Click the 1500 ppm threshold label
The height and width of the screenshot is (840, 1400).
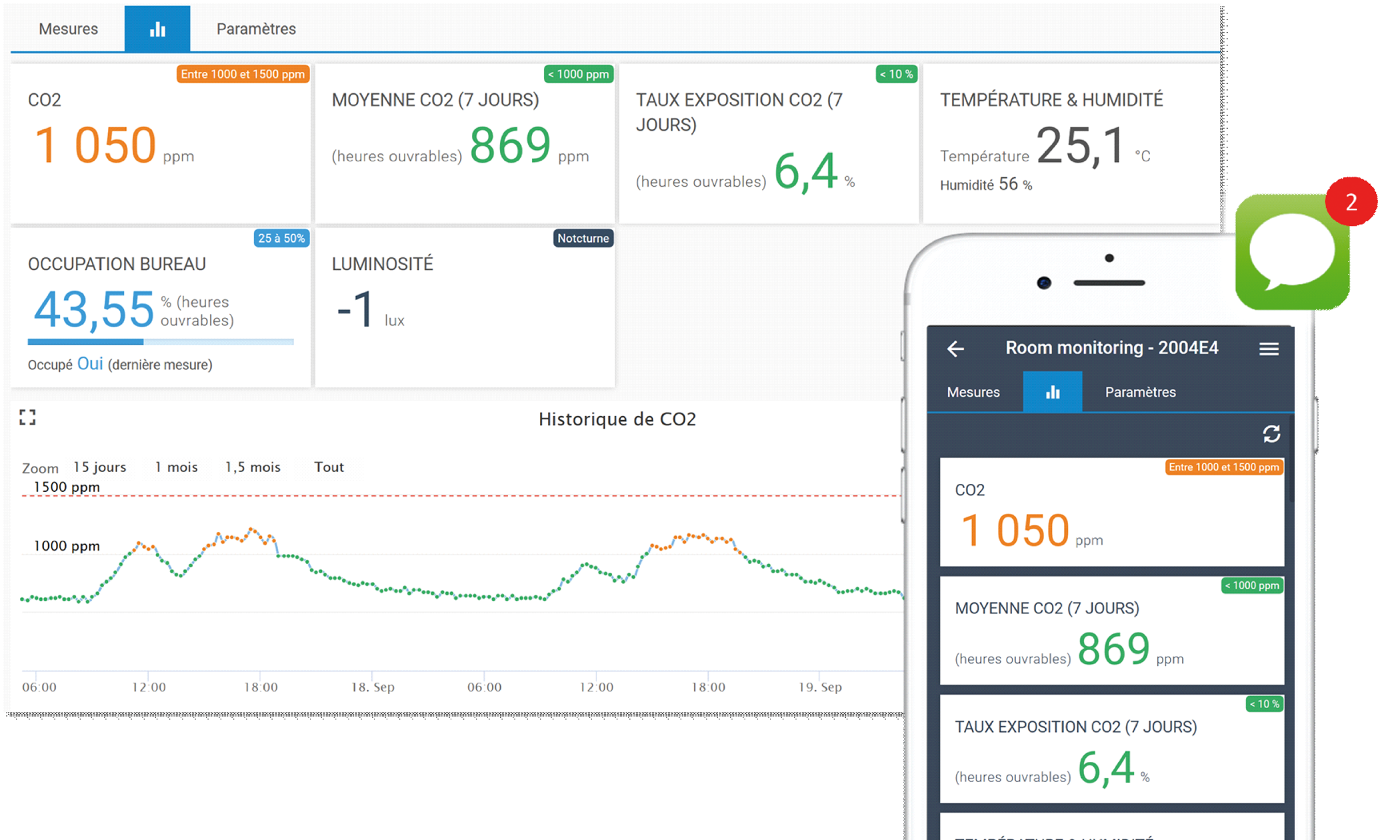(x=67, y=487)
